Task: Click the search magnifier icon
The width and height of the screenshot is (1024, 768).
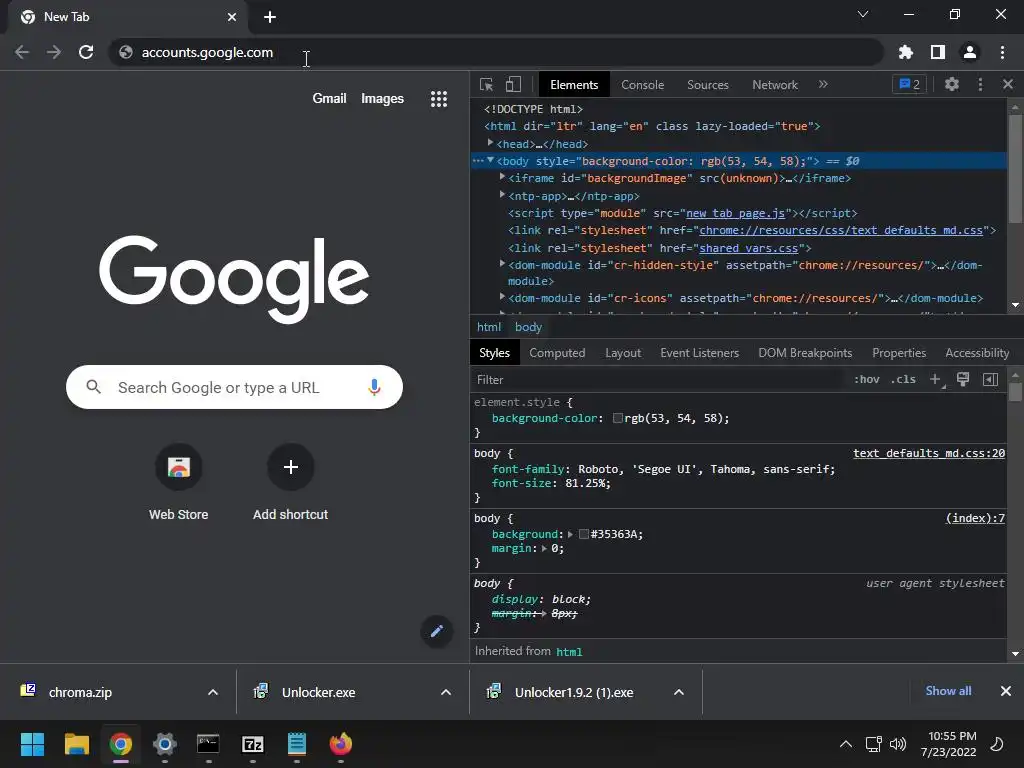Action: pos(93,387)
